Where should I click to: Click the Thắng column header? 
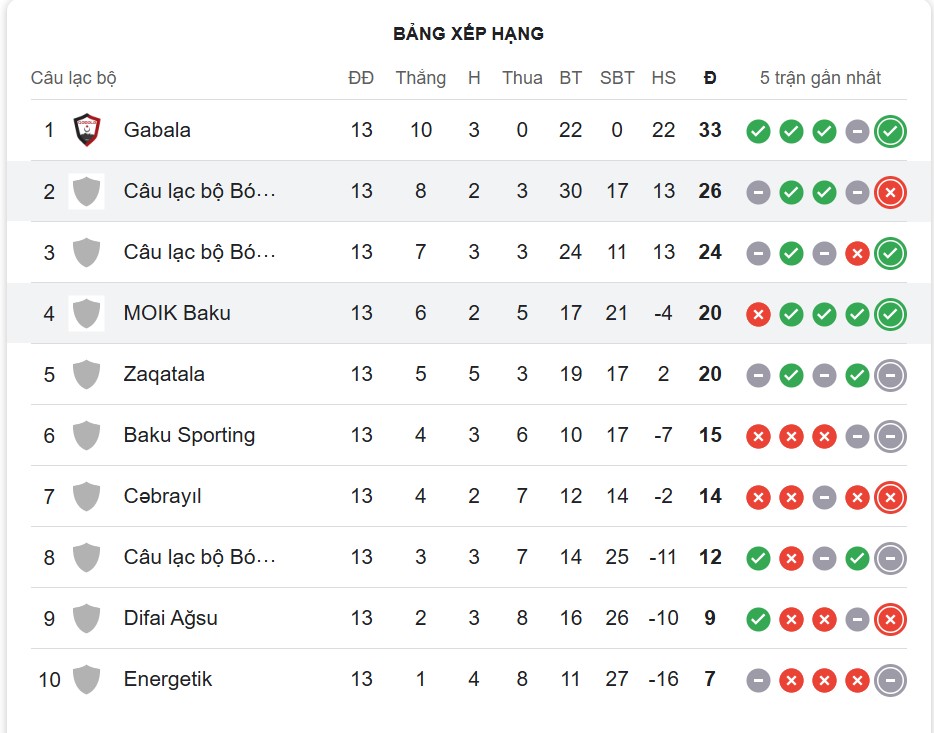(x=420, y=78)
